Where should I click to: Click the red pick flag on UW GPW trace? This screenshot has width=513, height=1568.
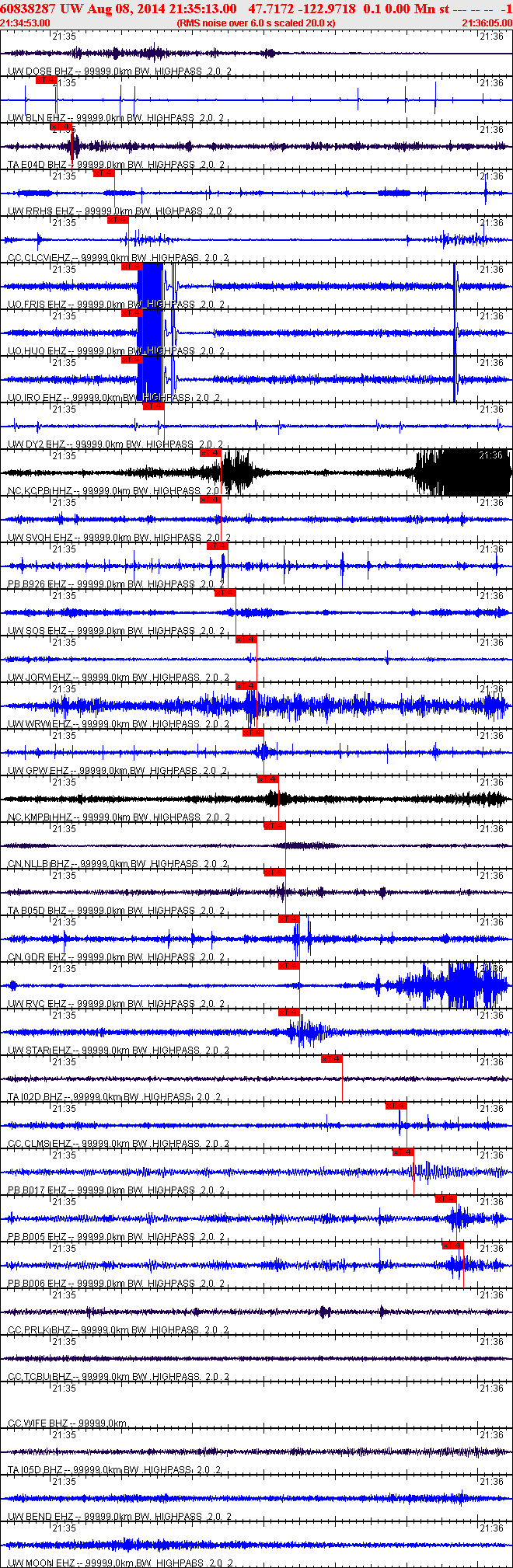tap(253, 733)
